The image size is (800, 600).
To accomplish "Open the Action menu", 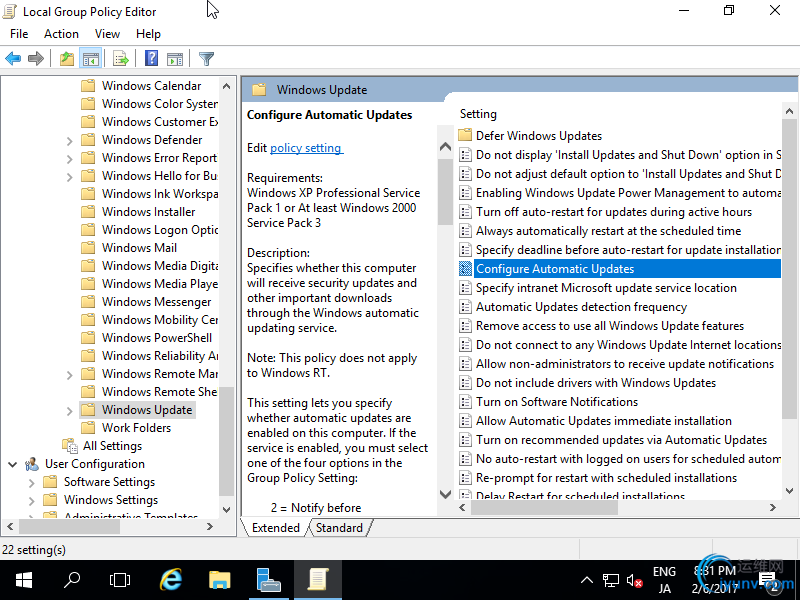I will (x=61, y=34).
